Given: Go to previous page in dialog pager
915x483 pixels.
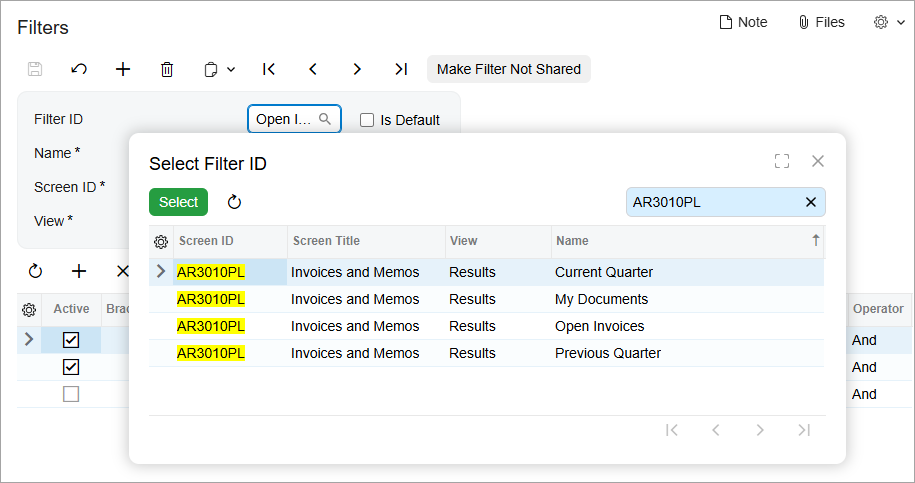Looking at the screenshot, I should pos(715,430).
